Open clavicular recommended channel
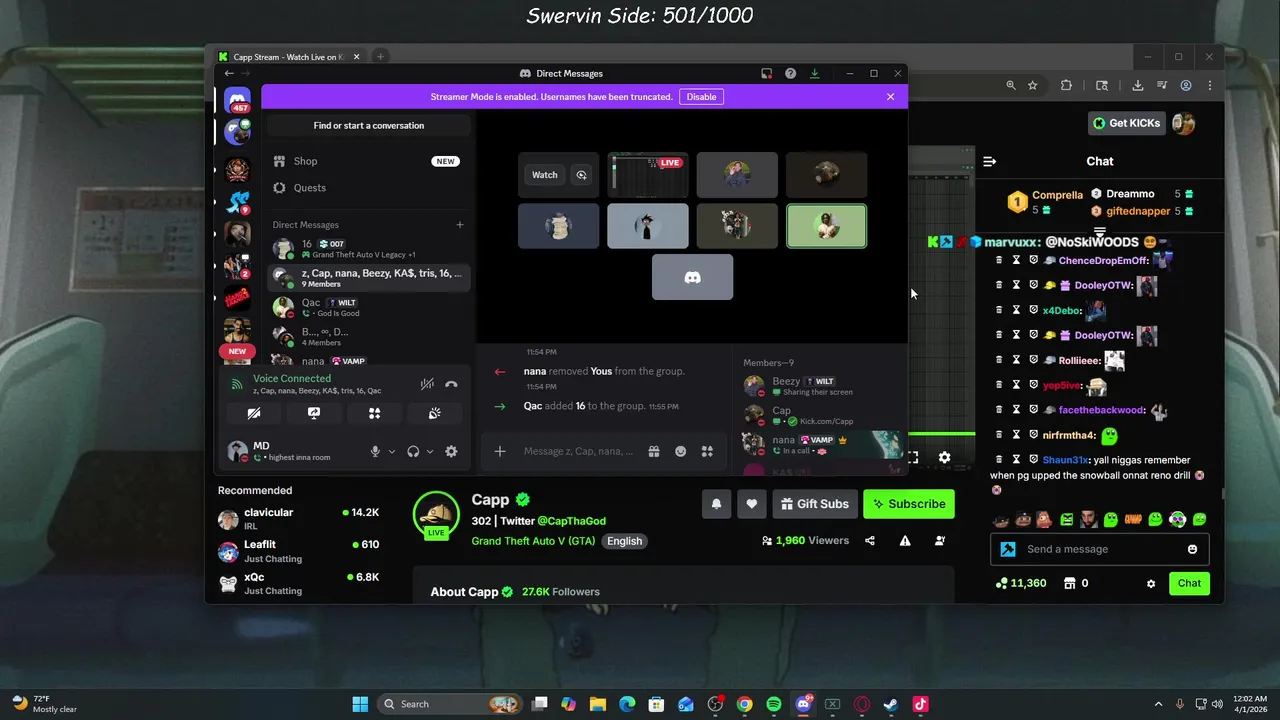Viewport: 1280px width, 720px height. 300,518
